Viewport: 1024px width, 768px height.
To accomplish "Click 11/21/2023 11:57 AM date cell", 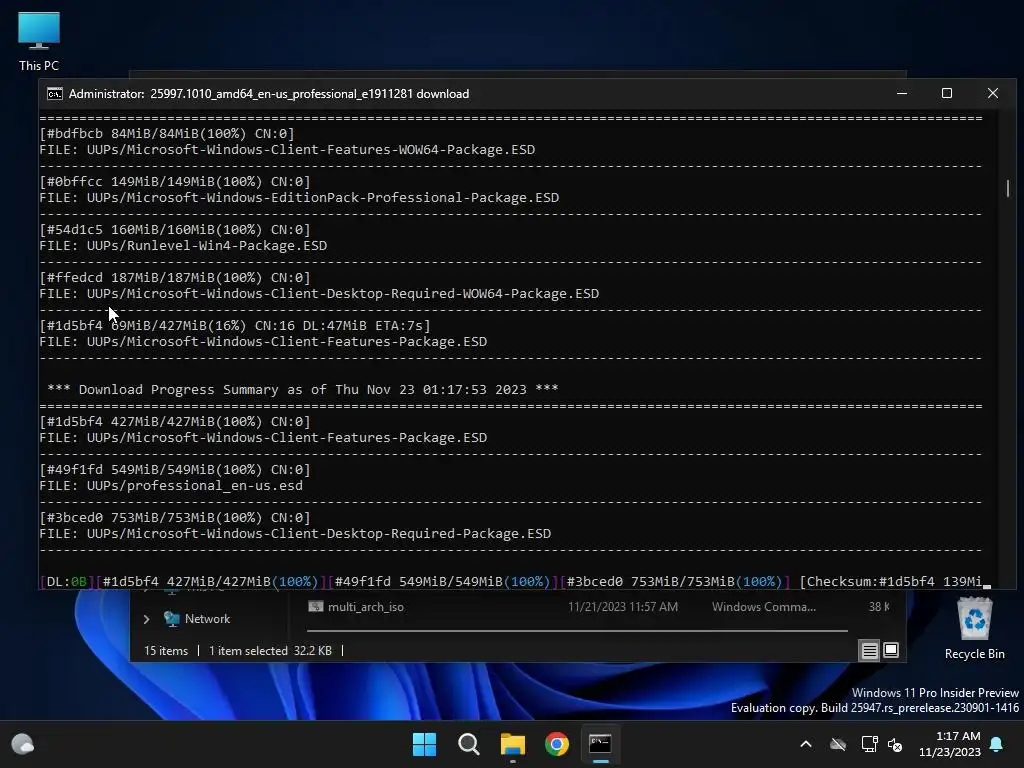I will (x=623, y=607).
